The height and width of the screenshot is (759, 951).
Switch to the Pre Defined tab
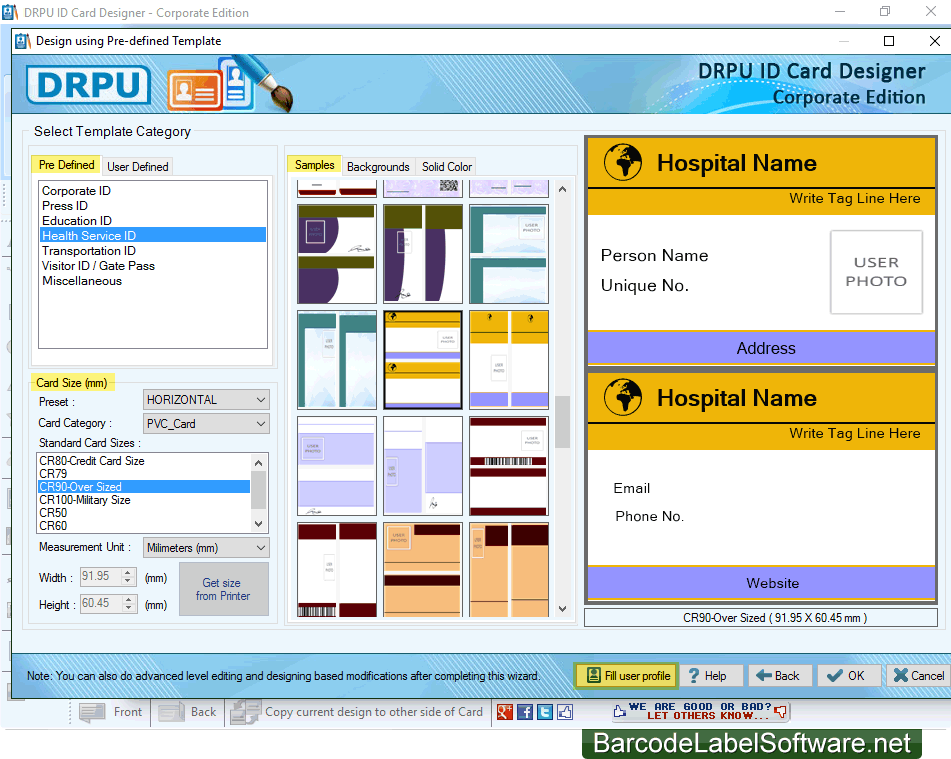(x=66, y=165)
